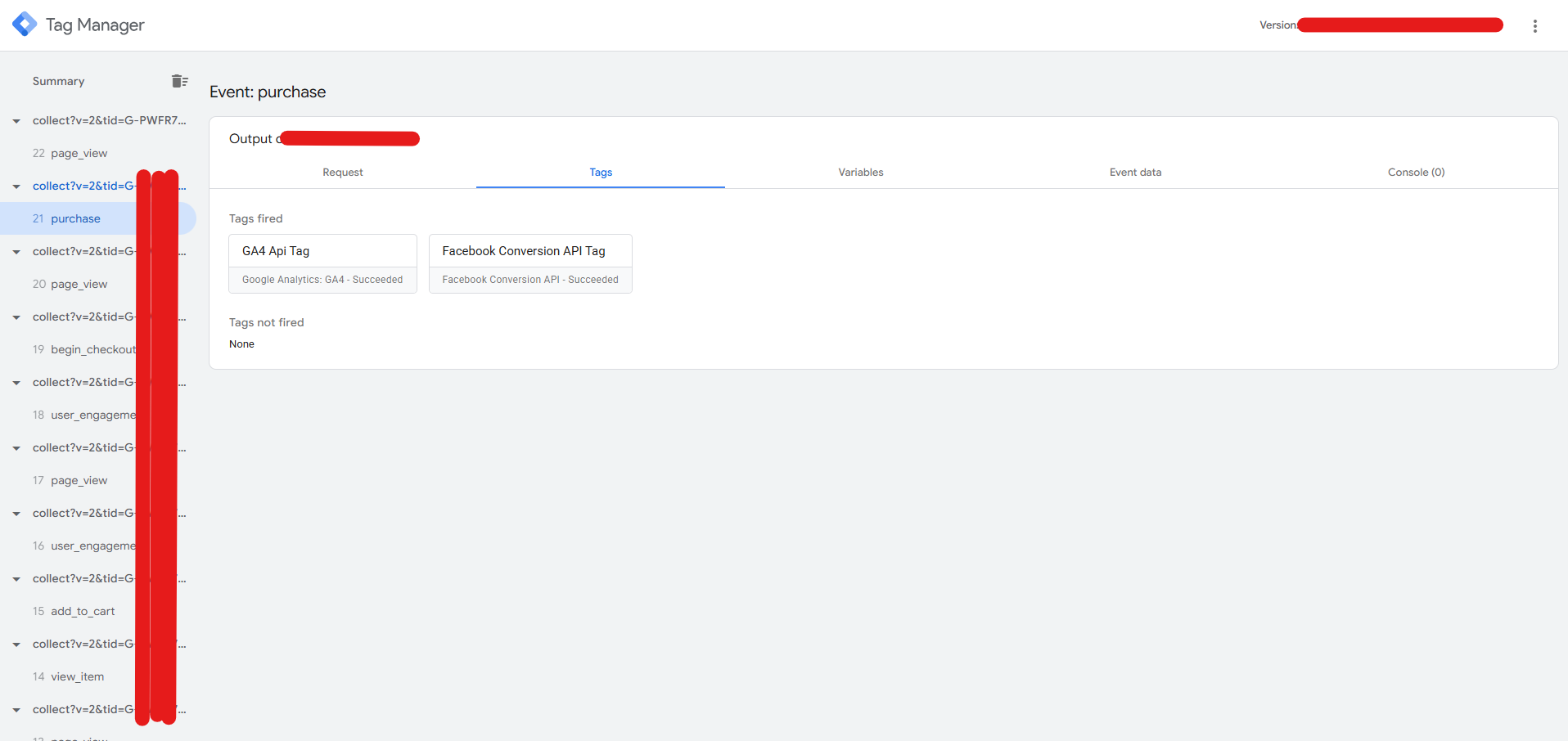
Task: Select event 15 add_to_cart
Action: 98,611
